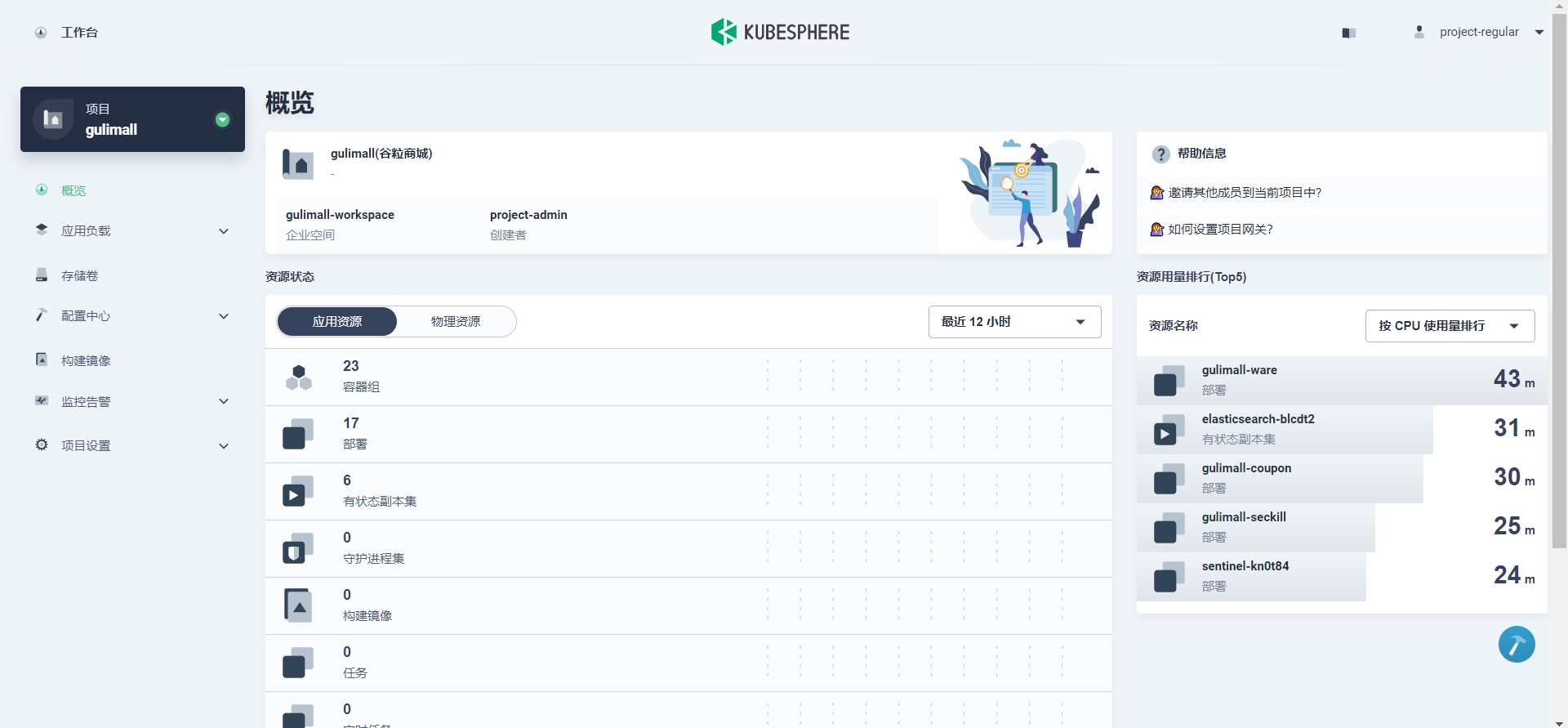Open the 最近 12 小时 time range dropdown
This screenshot has height=728, width=1568.
coord(1015,322)
